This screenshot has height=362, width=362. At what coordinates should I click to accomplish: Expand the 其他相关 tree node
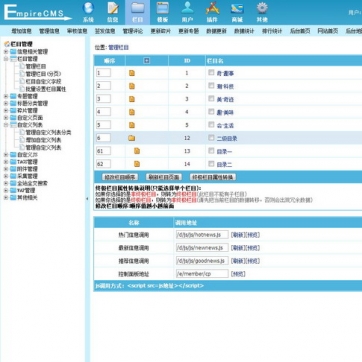tap(6, 198)
